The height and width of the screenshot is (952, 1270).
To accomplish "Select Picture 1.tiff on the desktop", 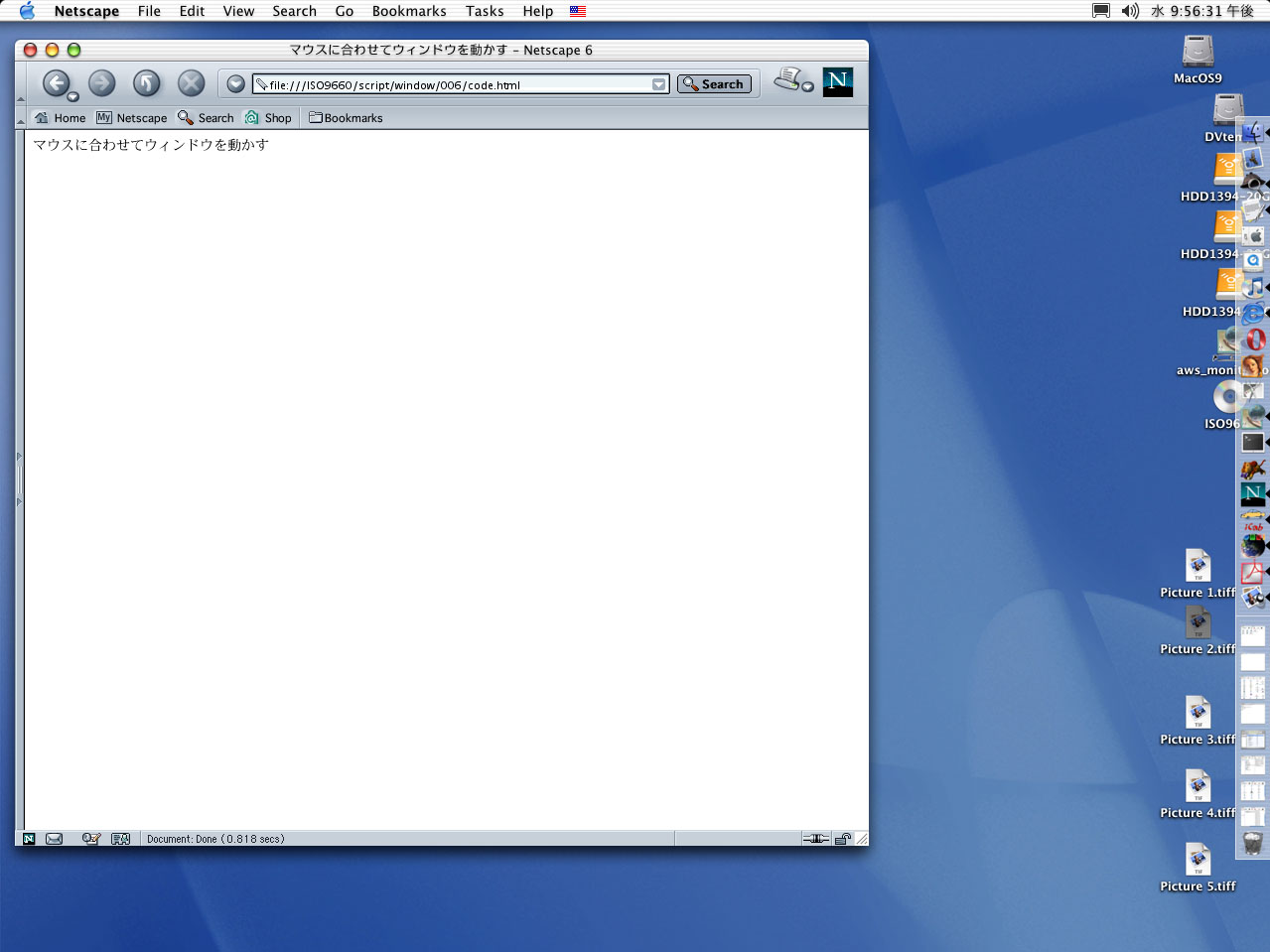I will pos(1199,566).
